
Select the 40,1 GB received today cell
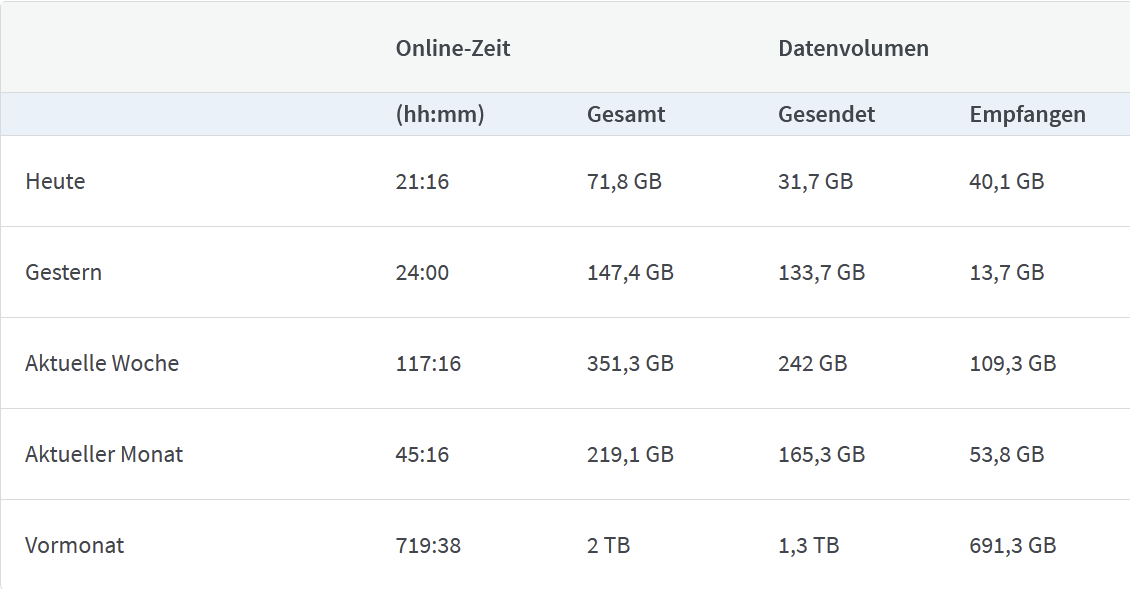1006,181
